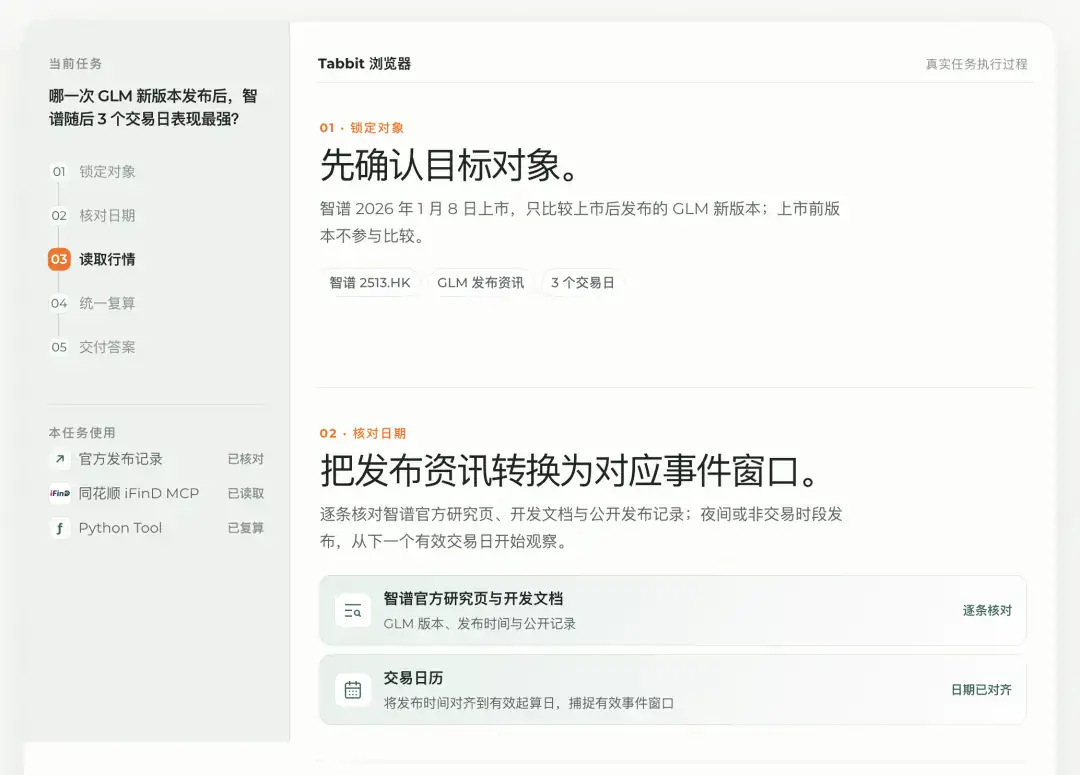Select step 01 number badge
This screenshot has width=1080, height=775.
59,172
